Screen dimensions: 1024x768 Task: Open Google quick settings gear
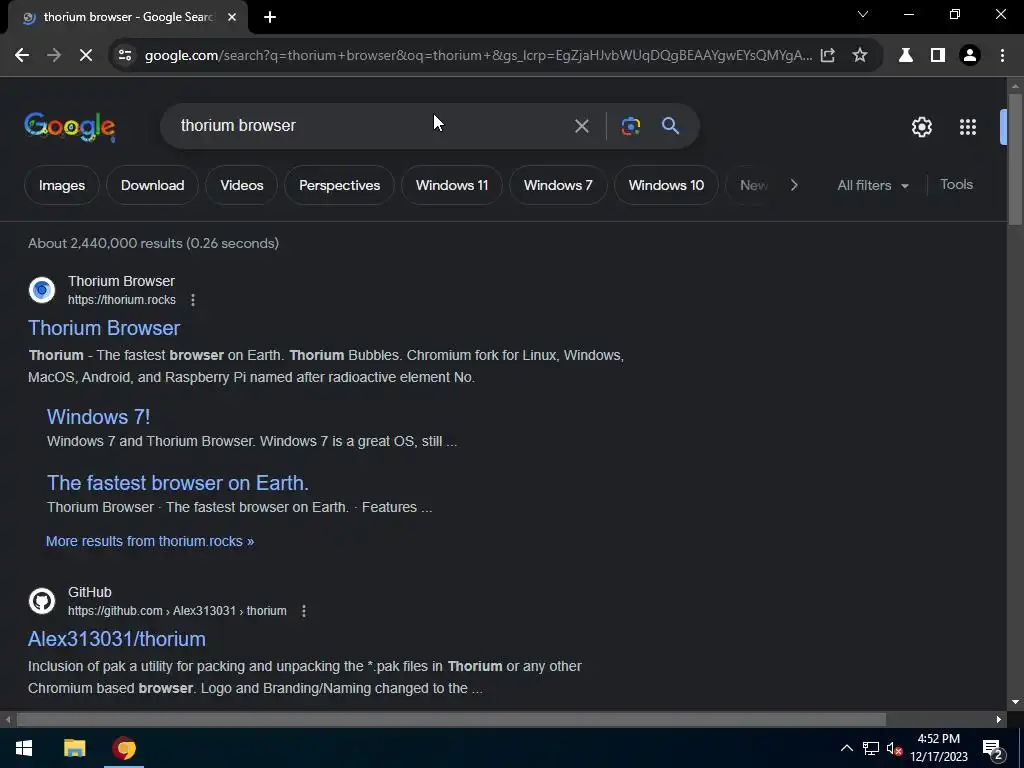921,127
